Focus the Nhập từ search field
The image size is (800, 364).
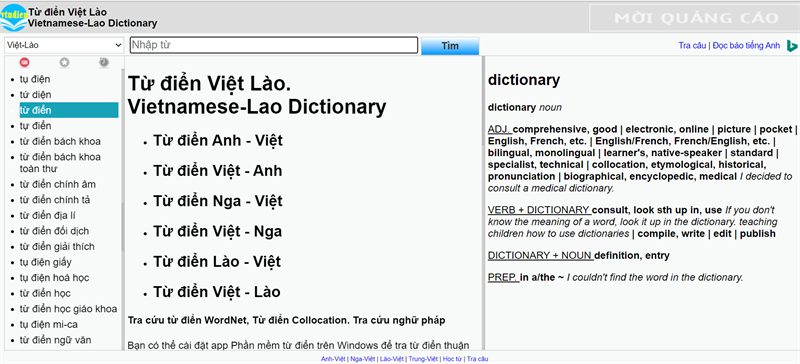click(274, 45)
